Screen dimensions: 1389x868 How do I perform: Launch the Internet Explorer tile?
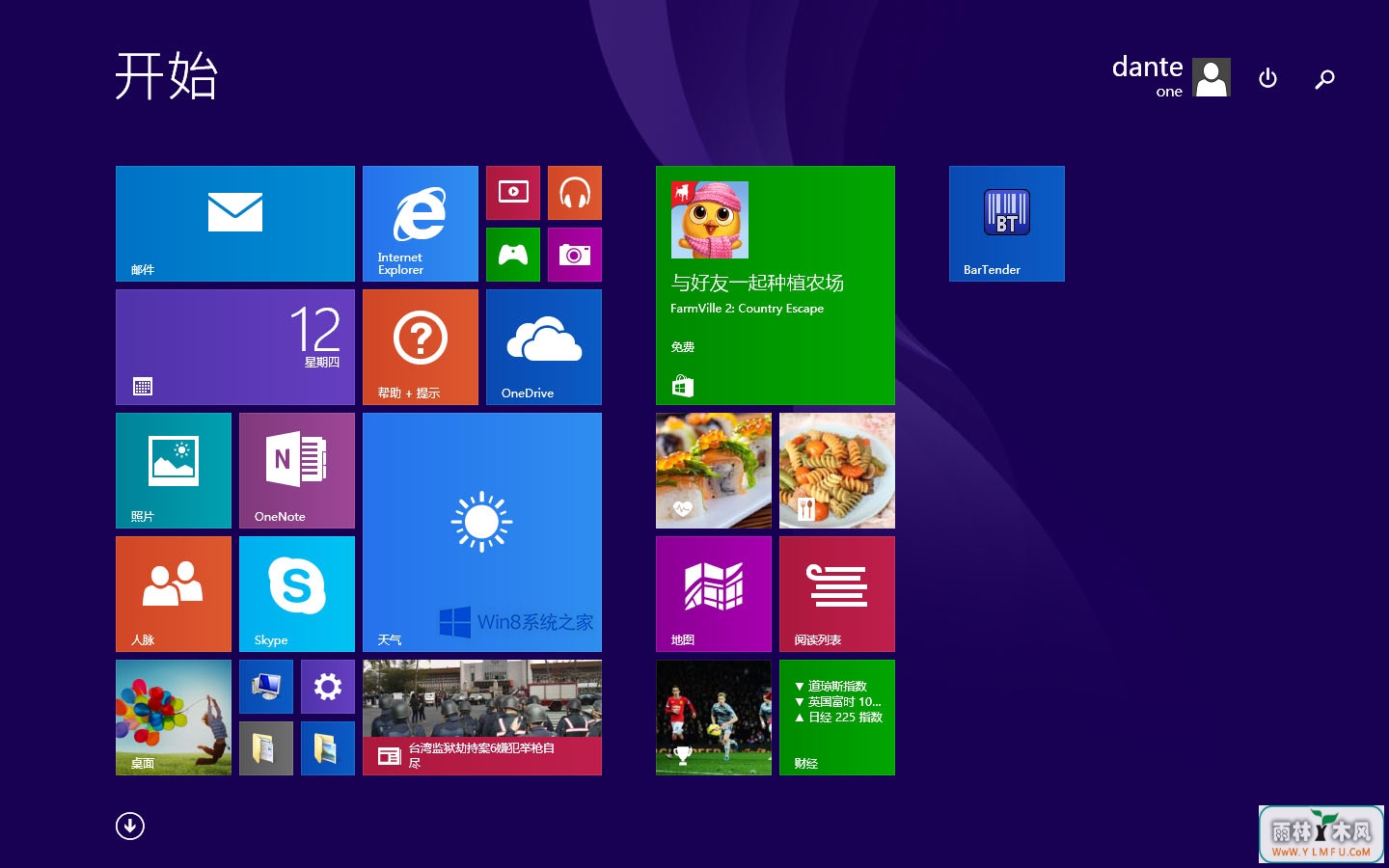421,224
